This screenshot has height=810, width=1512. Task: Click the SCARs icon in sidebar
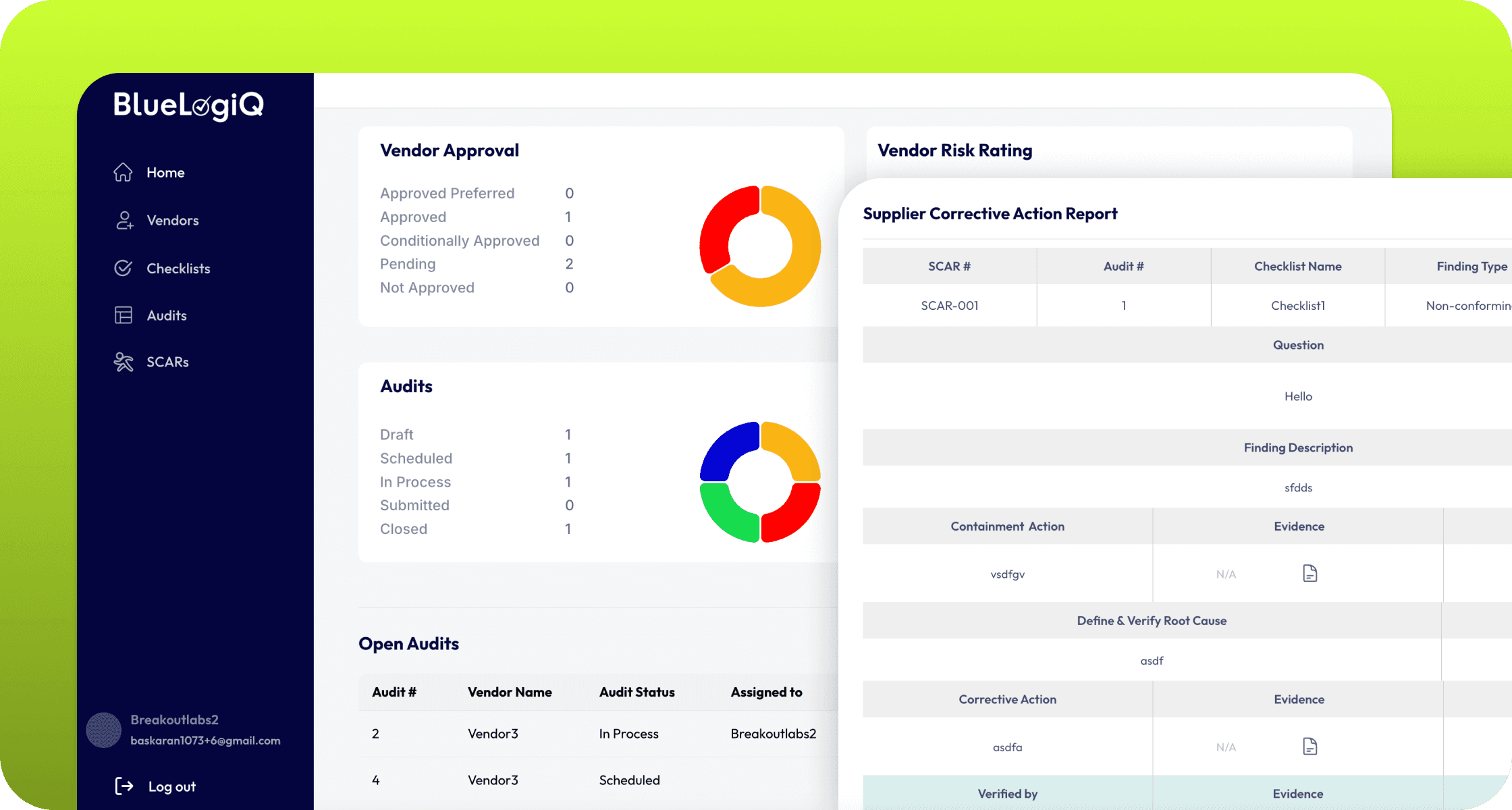click(x=124, y=362)
